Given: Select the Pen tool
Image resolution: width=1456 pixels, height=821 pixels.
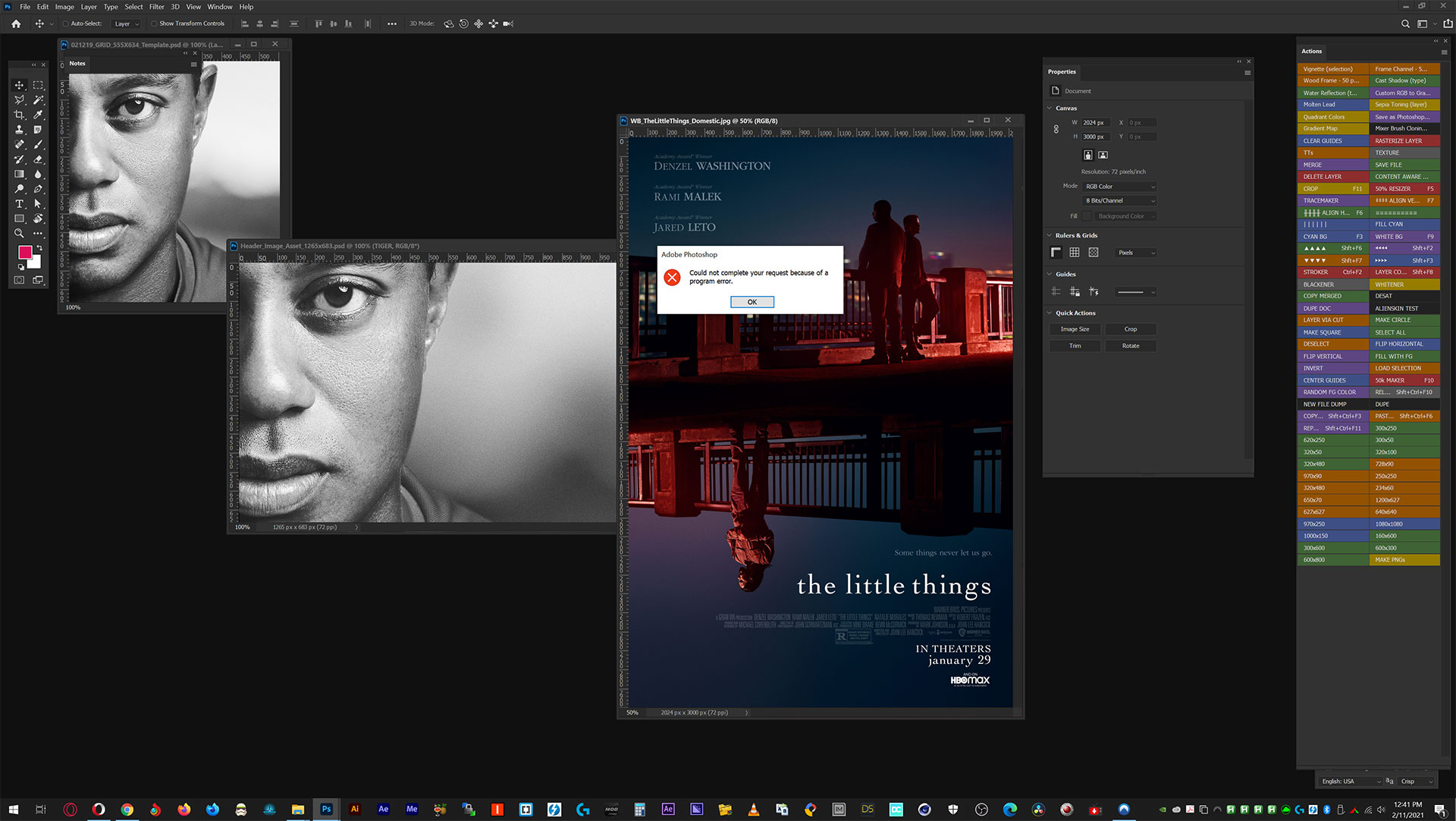Looking at the screenshot, I should (x=38, y=189).
